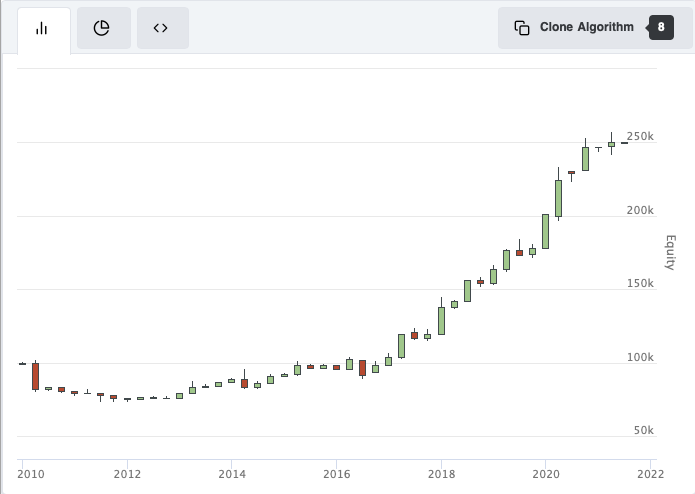This screenshot has height=494, width=695.
Task: Click the 100k equity axis label
Action: (x=640, y=357)
